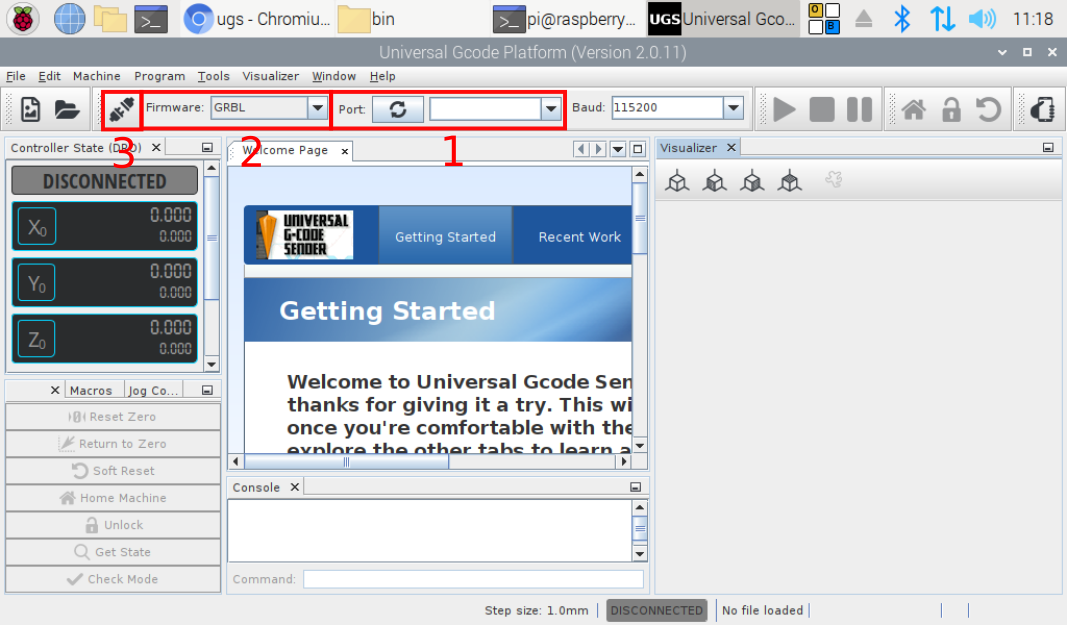The height and width of the screenshot is (625, 1067).
Task: Start sending with the play button
Action: (784, 110)
